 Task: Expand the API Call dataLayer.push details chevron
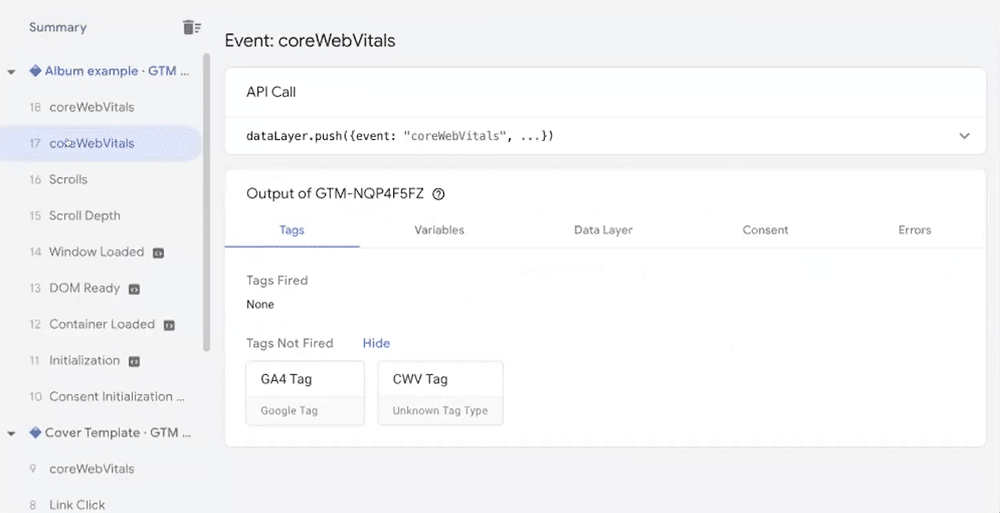click(x=964, y=136)
